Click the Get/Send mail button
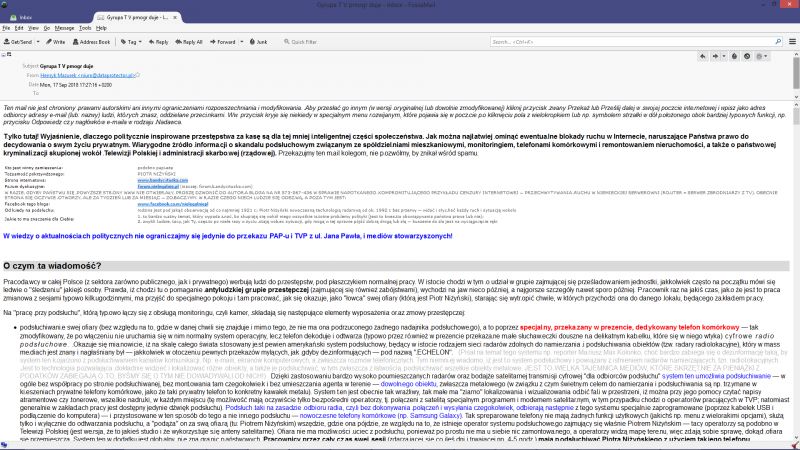 17,42
